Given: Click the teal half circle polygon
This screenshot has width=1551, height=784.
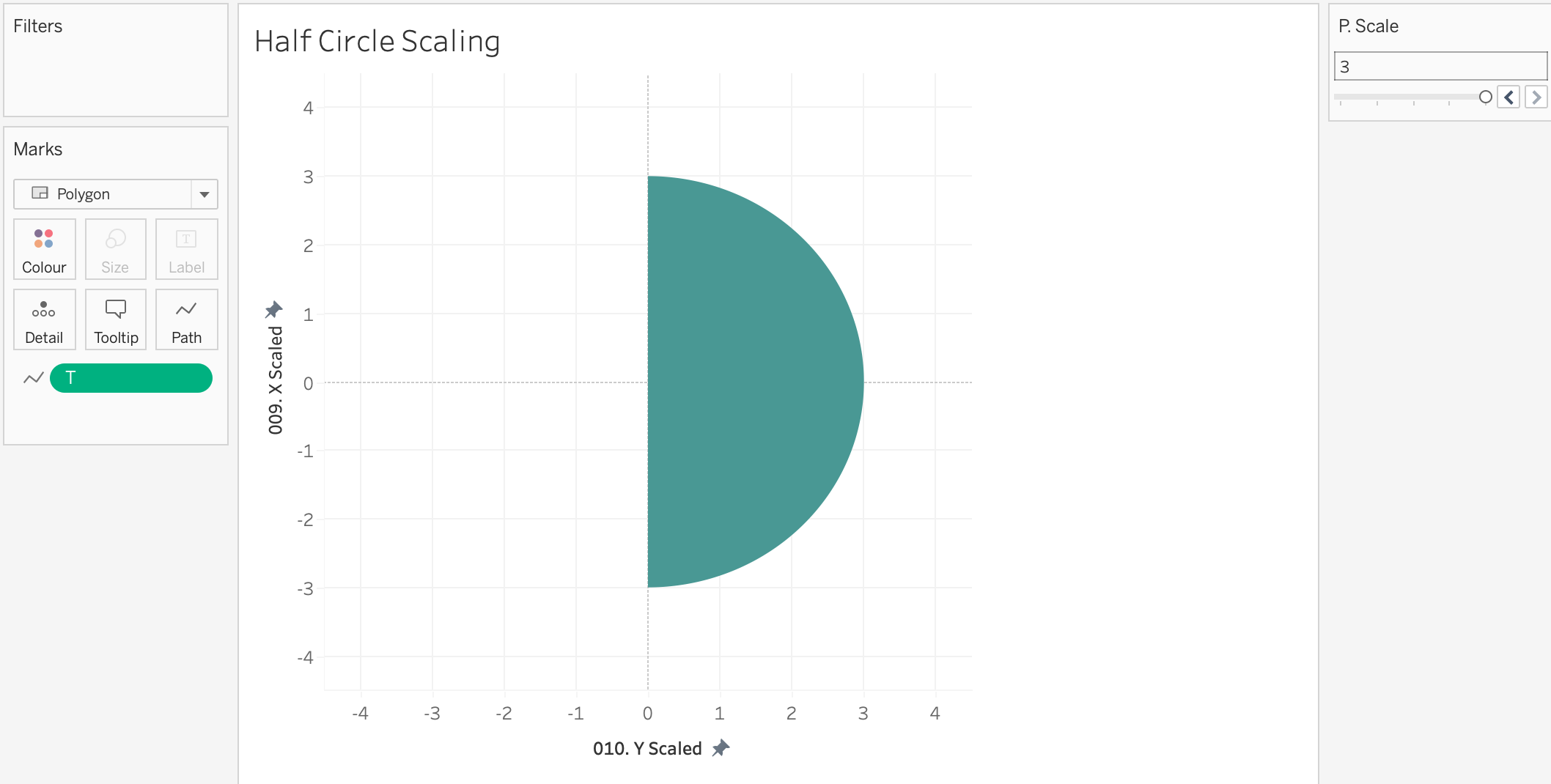Looking at the screenshot, I should pyautogui.click(x=748, y=382).
